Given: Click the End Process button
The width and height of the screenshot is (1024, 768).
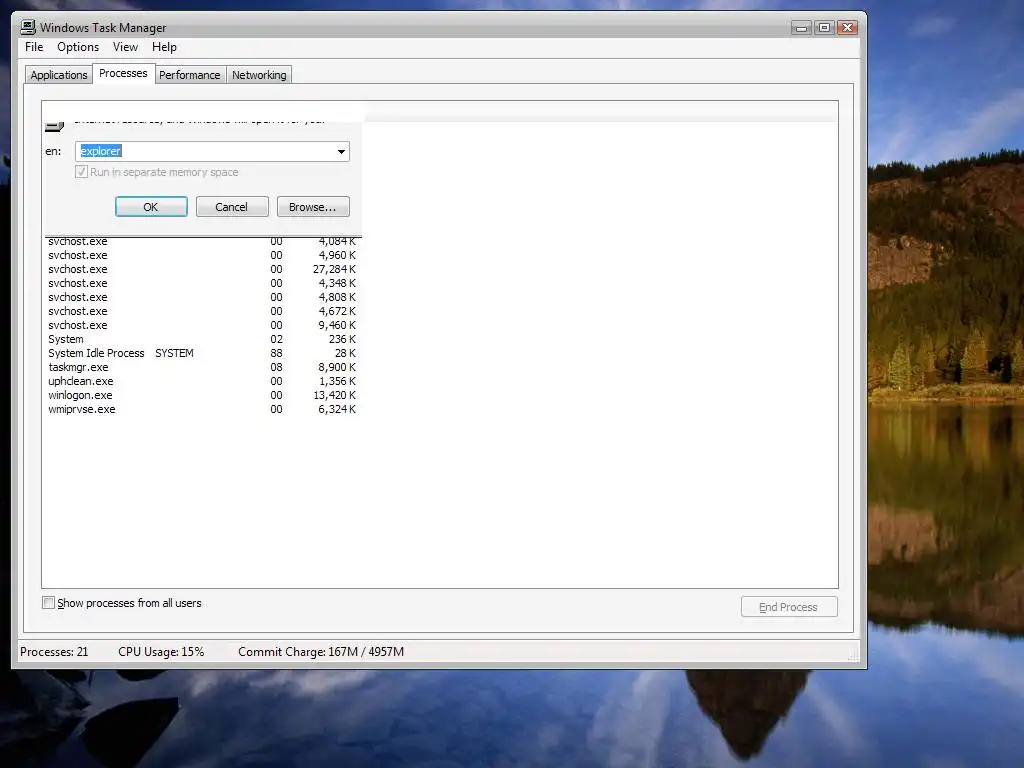Looking at the screenshot, I should [x=789, y=607].
